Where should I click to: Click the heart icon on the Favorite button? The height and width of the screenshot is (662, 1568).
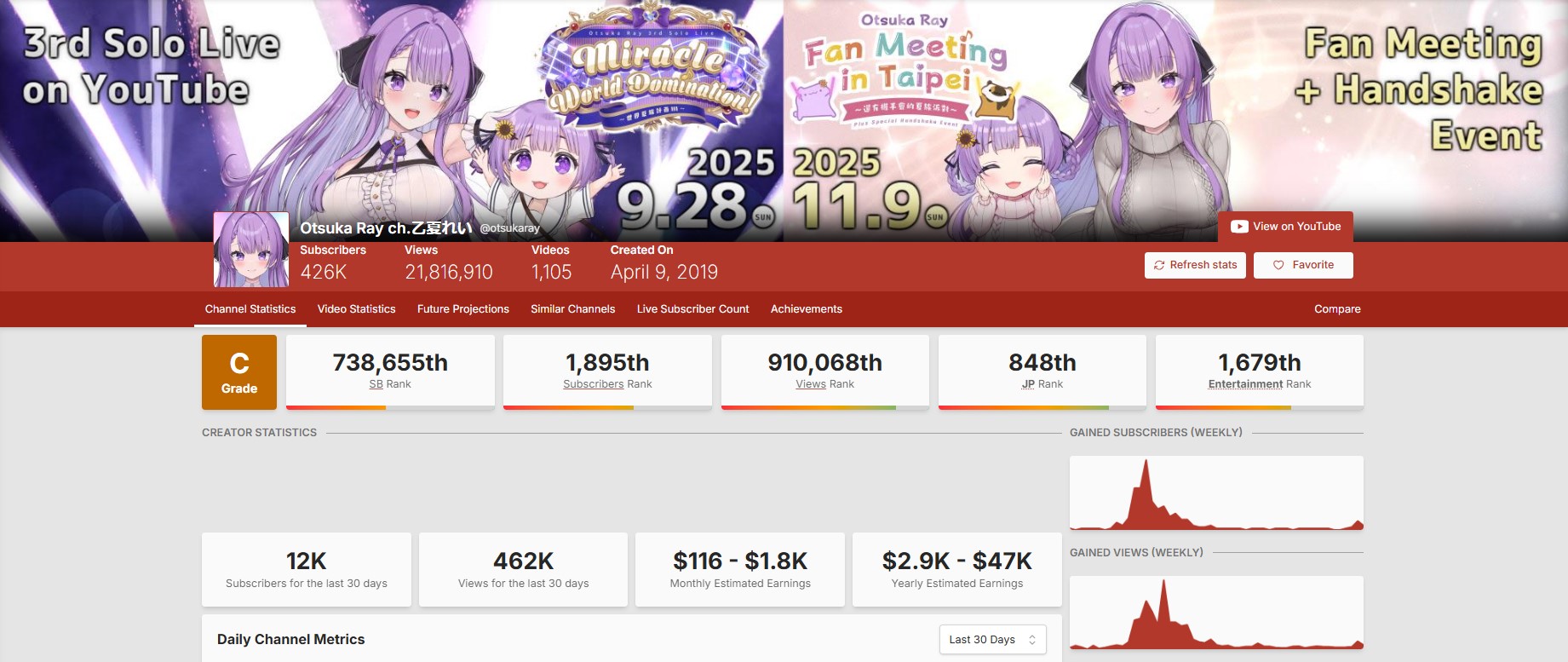tap(1278, 265)
